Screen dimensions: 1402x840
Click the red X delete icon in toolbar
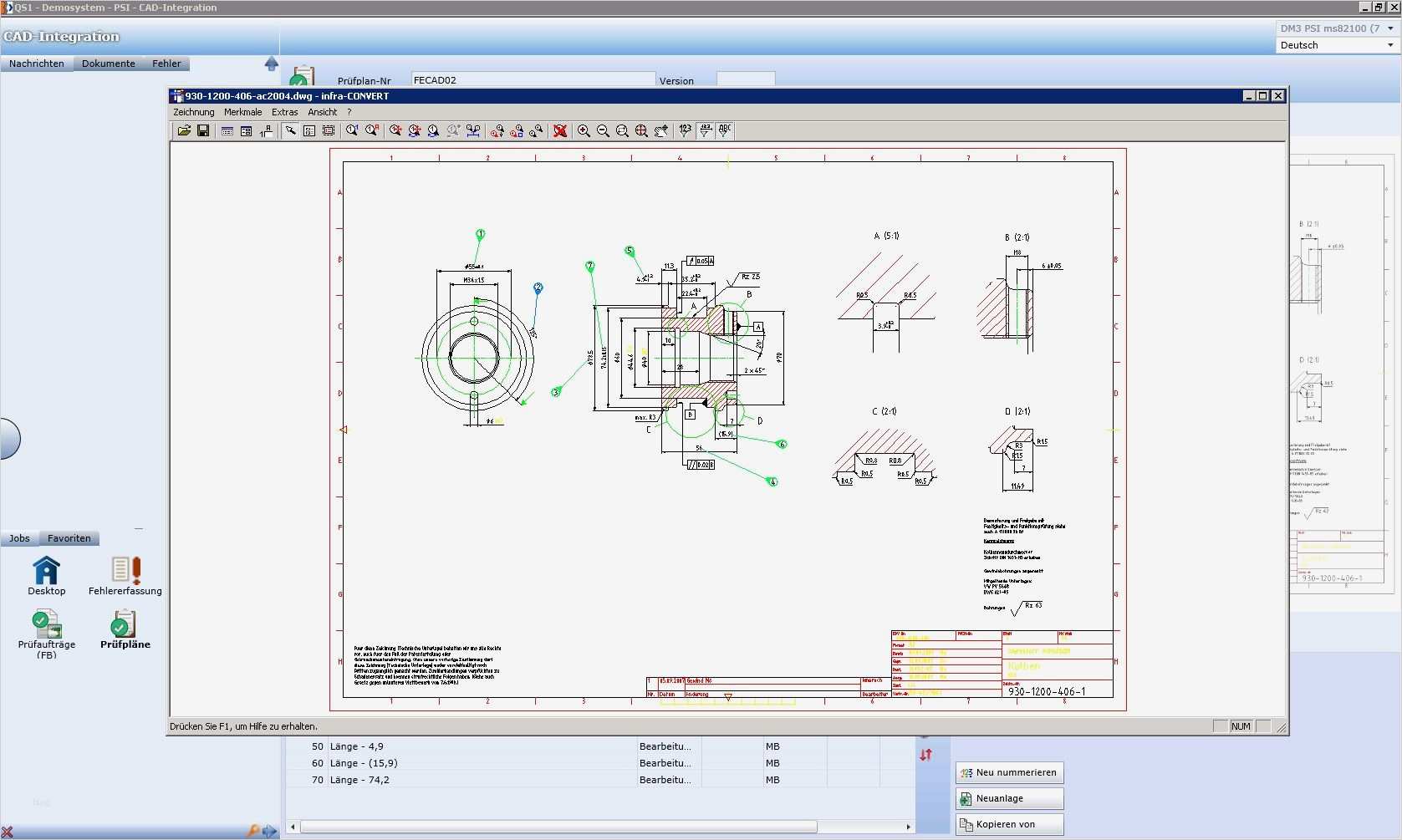tap(560, 130)
